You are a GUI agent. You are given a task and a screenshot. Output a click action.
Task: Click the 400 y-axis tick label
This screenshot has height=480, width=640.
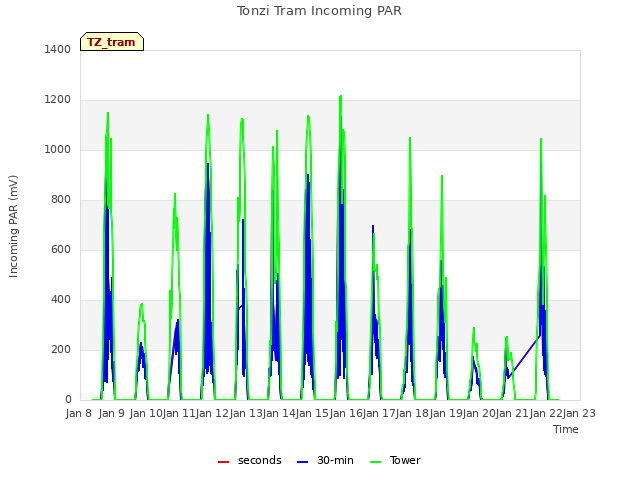pyautogui.click(x=61, y=300)
